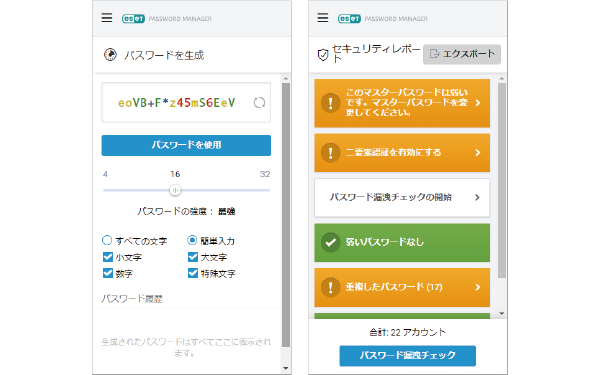
Task: Click the checkmark icon on 弱いパスワードなし
Action: click(x=330, y=242)
